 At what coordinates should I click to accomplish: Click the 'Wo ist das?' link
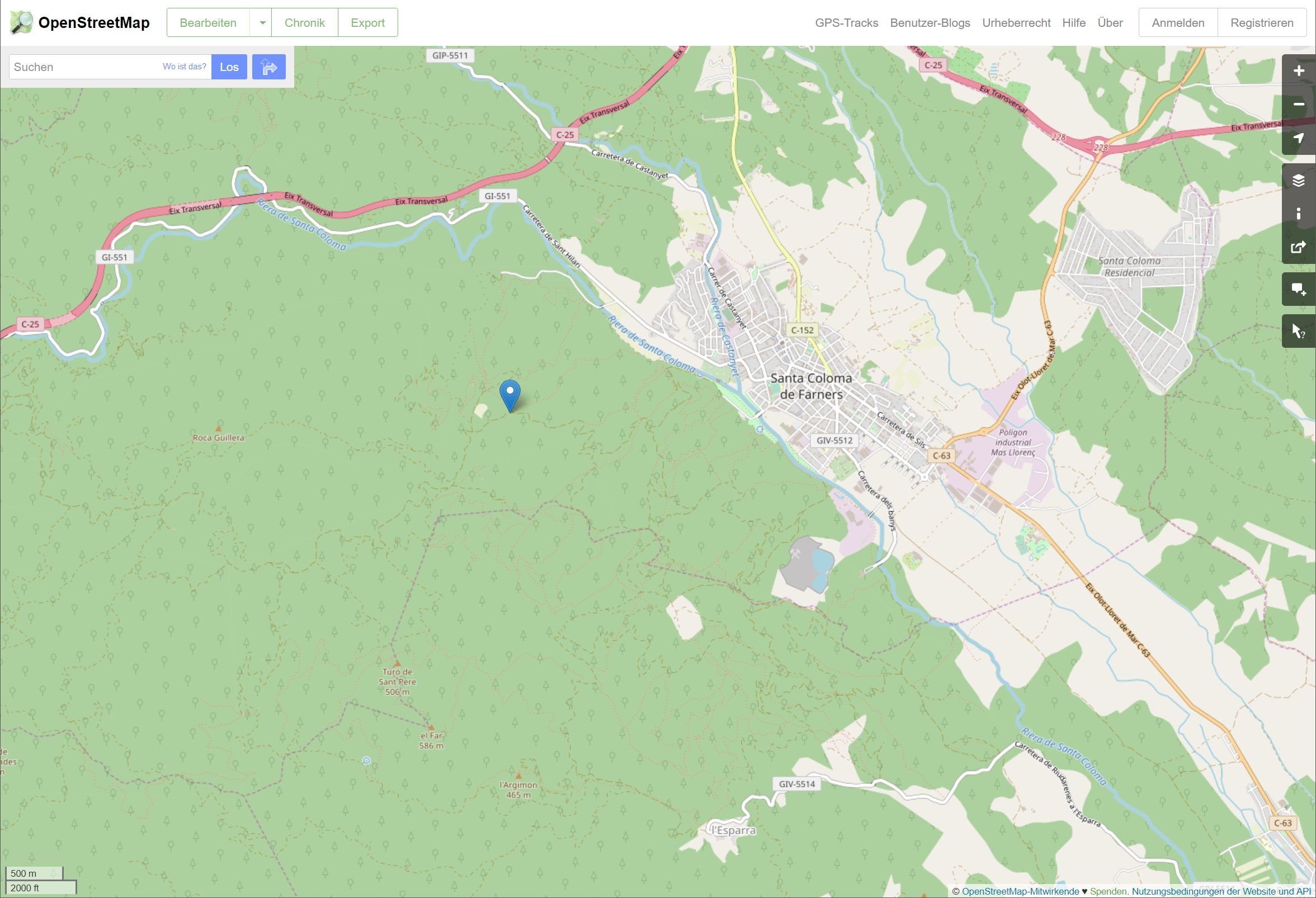pos(184,67)
